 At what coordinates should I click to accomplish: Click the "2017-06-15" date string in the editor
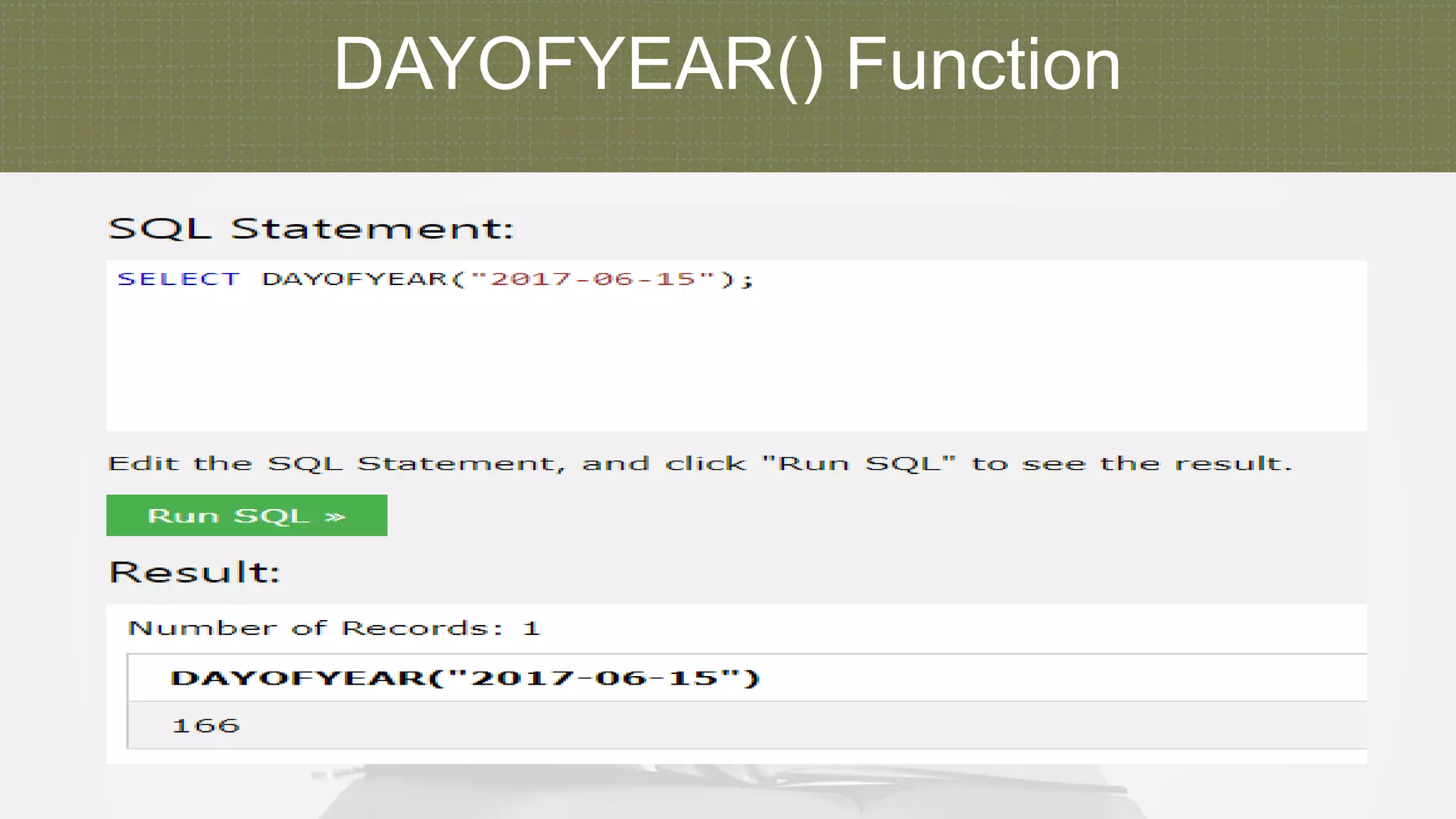click(x=593, y=279)
